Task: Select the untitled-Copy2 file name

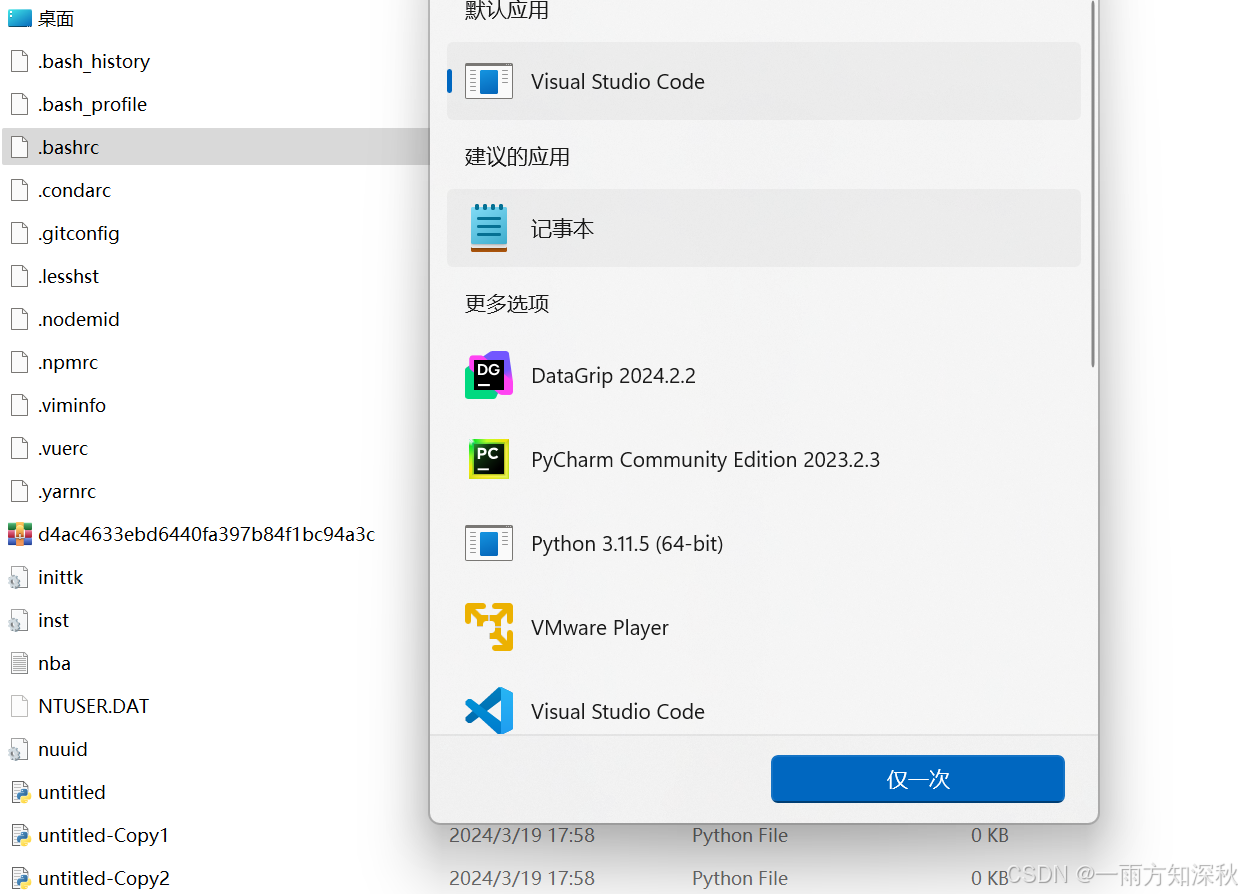Action: tap(104, 878)
